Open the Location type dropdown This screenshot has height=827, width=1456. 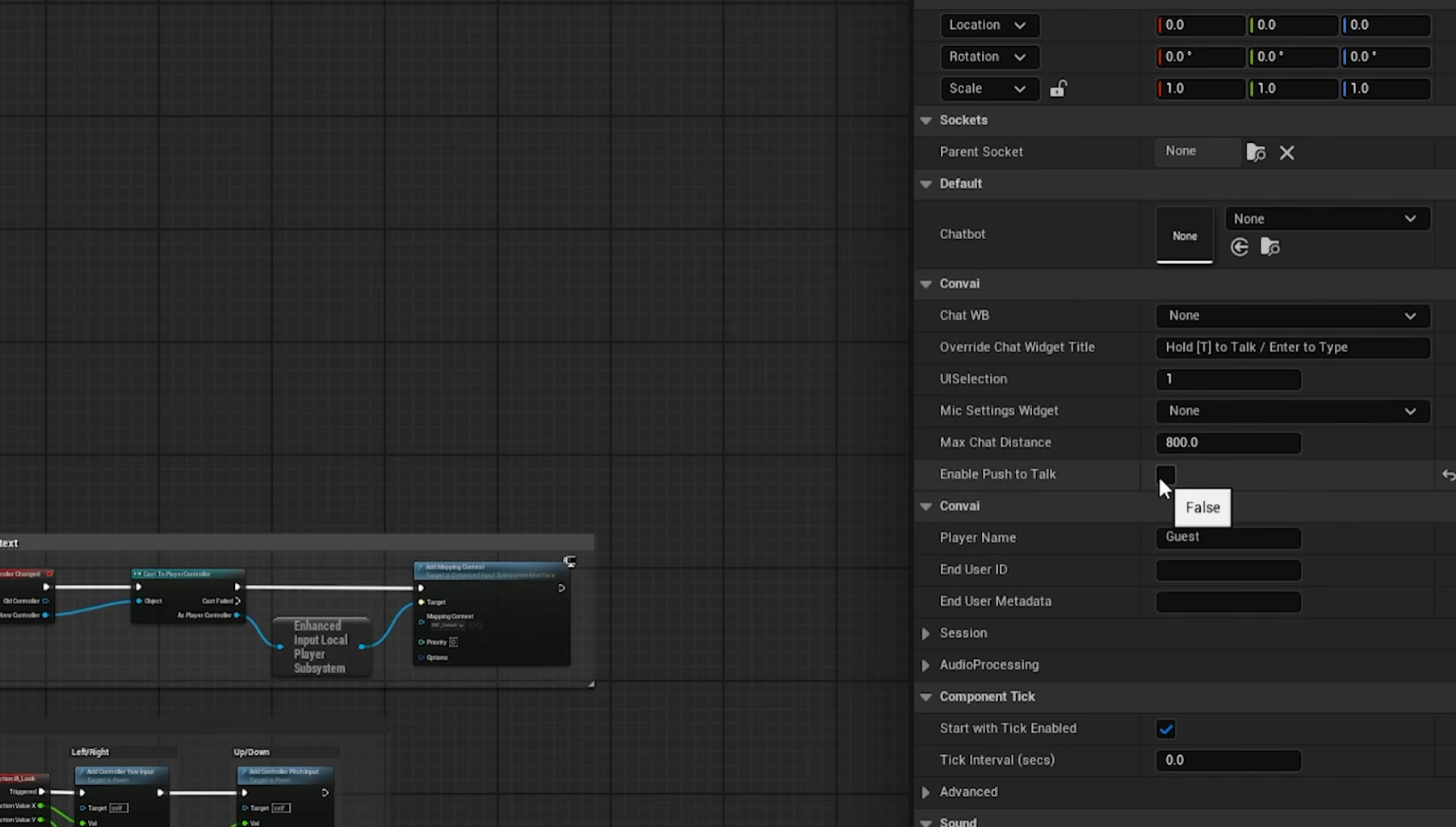click(988, 25)
